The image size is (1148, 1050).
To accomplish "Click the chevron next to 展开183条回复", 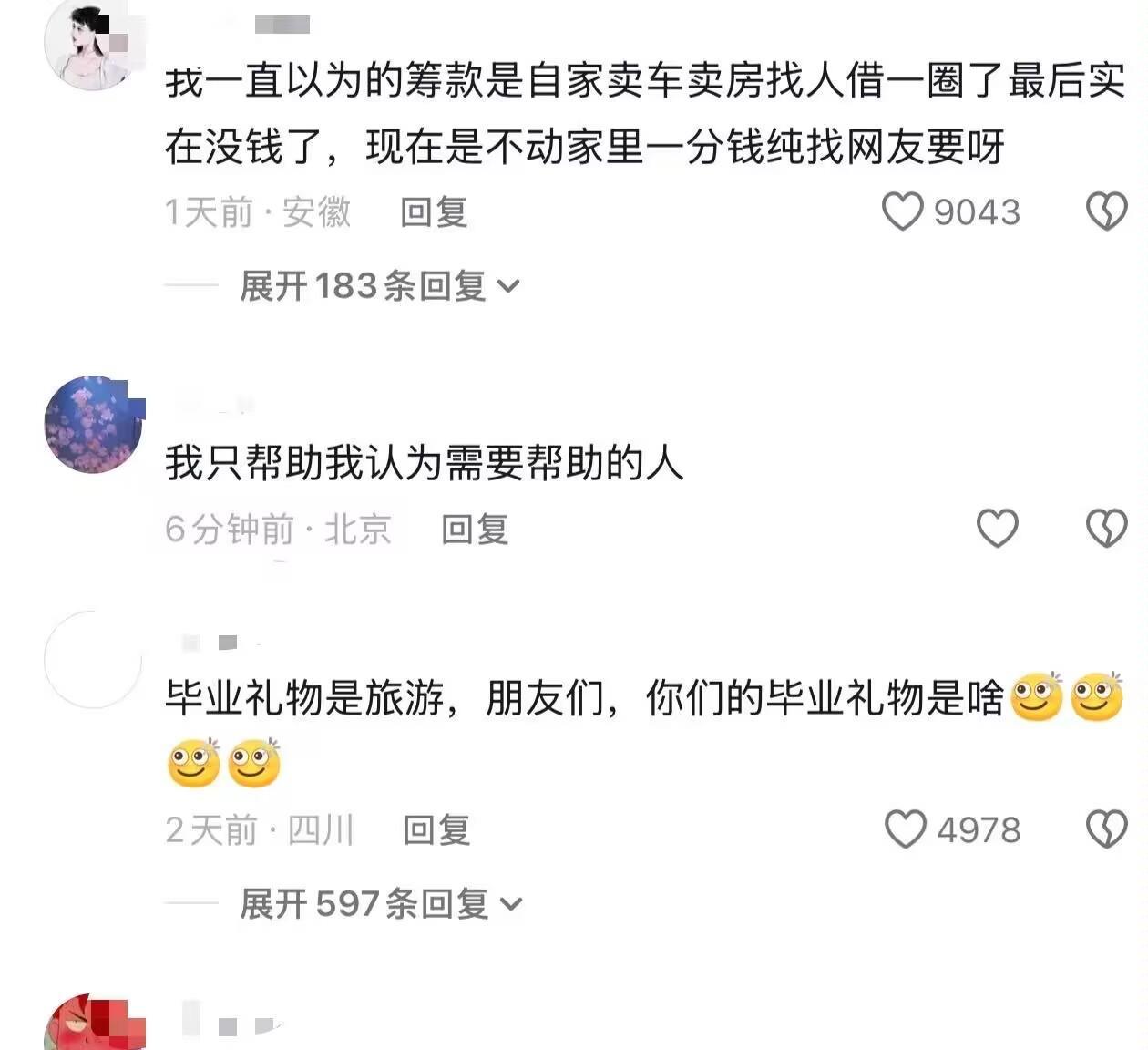I will pyautogui.click(x=509, y=287).
